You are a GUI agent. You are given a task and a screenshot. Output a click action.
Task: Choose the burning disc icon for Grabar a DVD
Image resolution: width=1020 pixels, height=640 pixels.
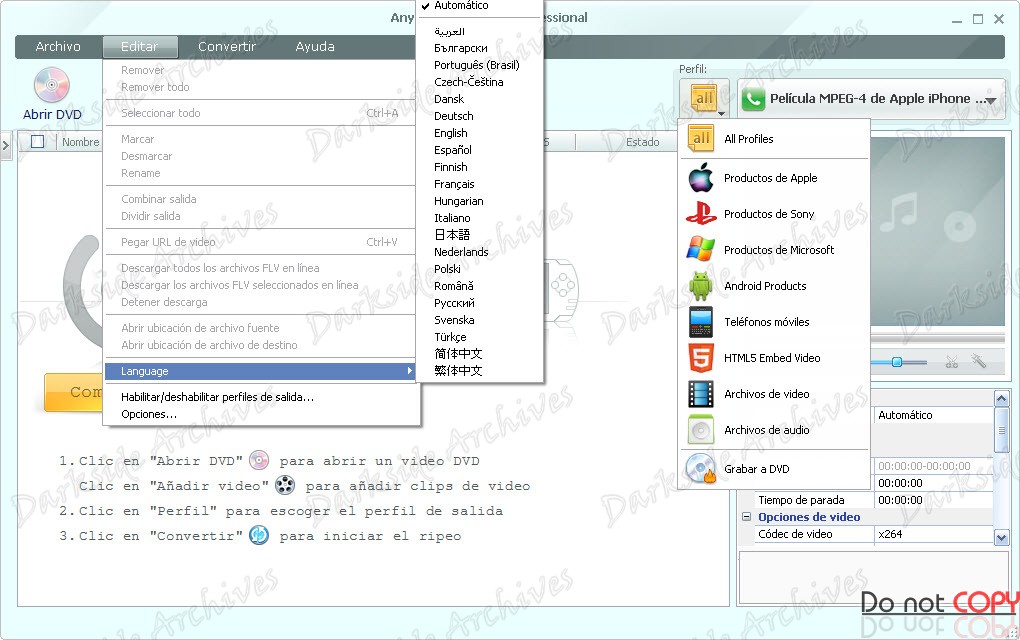701,468
